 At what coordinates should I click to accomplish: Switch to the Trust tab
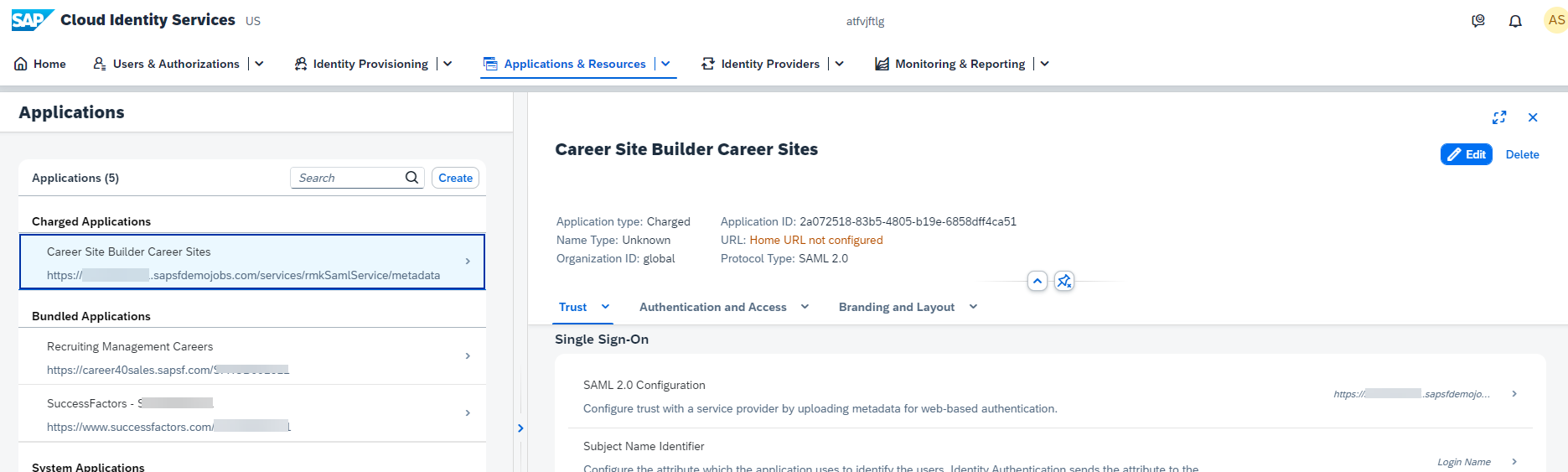point(573,307)
